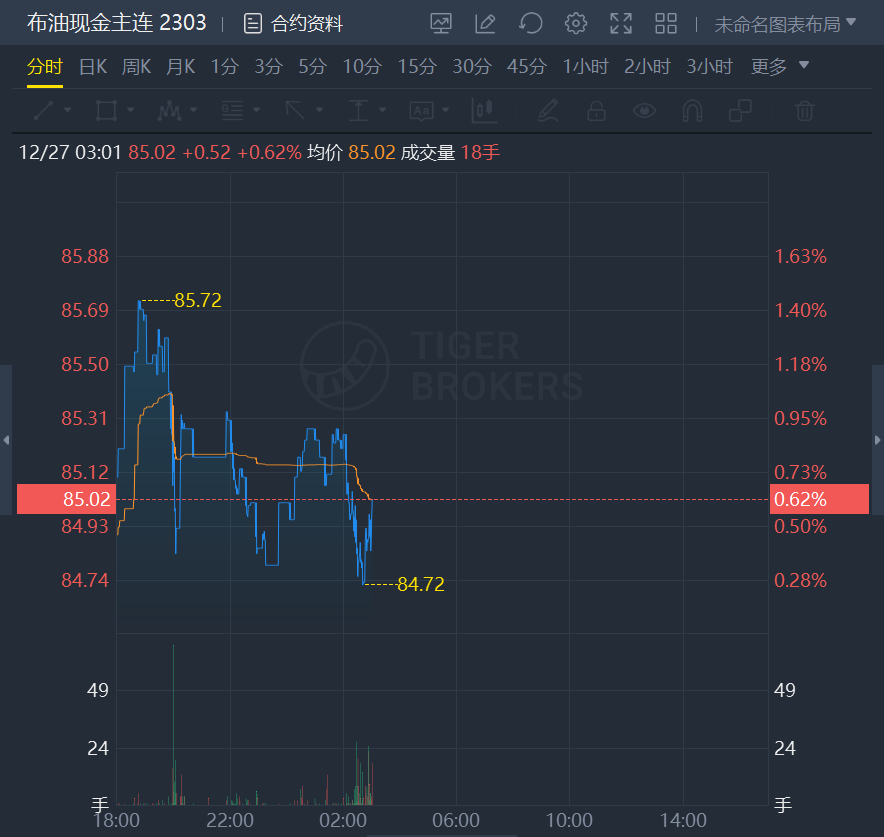Toggle drawing visibility with the eye icon
Image resolution: width=884 pixels, height=837 pixels.
pyautogui.click(x=644, y=110)
